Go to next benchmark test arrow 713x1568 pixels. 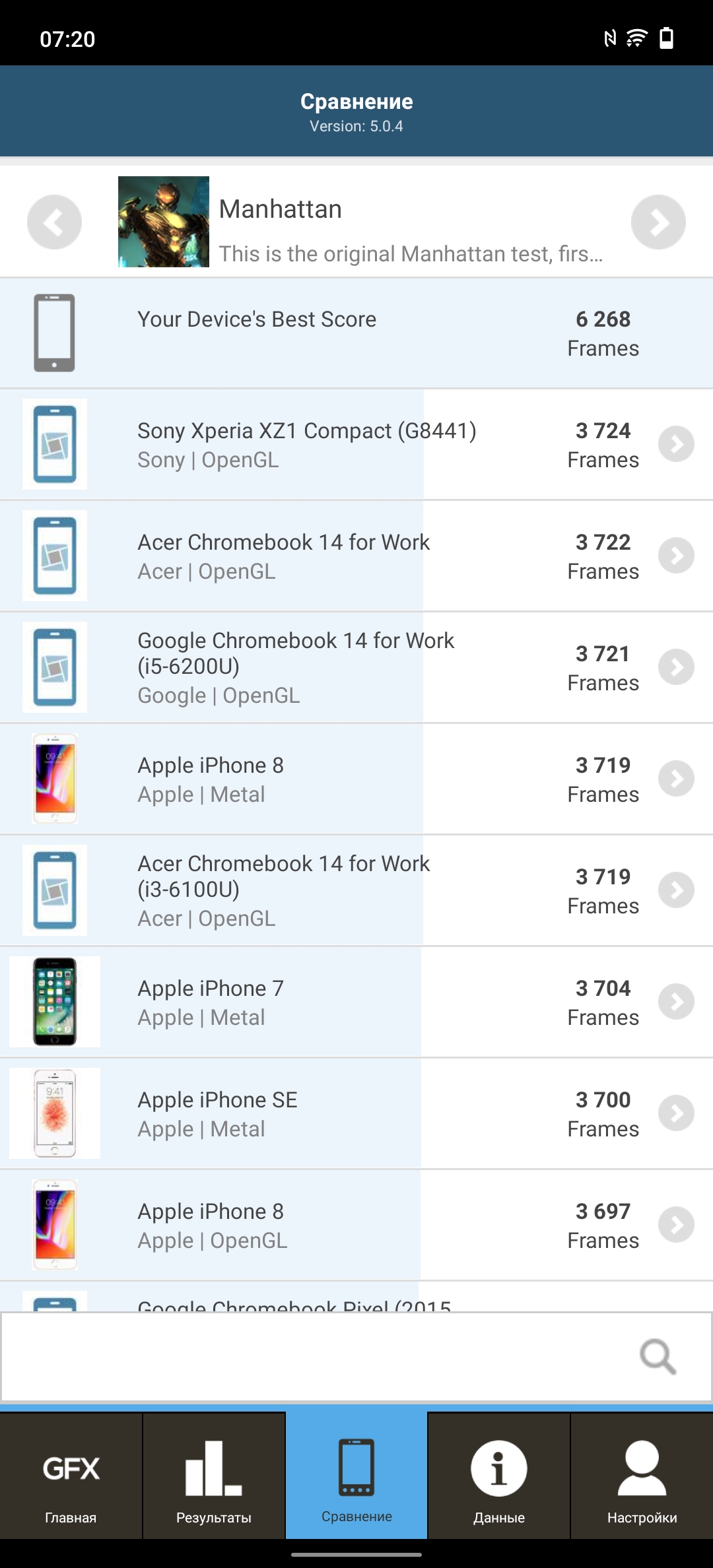tap(658, 222)
